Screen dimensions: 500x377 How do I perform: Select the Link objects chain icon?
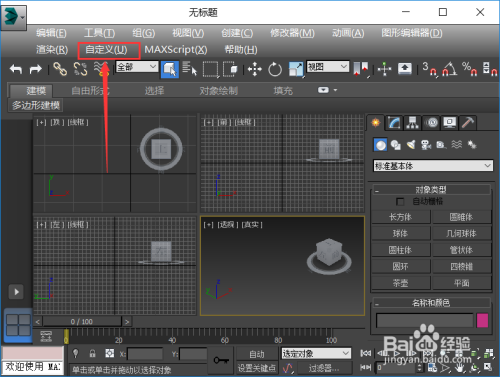[x=60, y=69]
